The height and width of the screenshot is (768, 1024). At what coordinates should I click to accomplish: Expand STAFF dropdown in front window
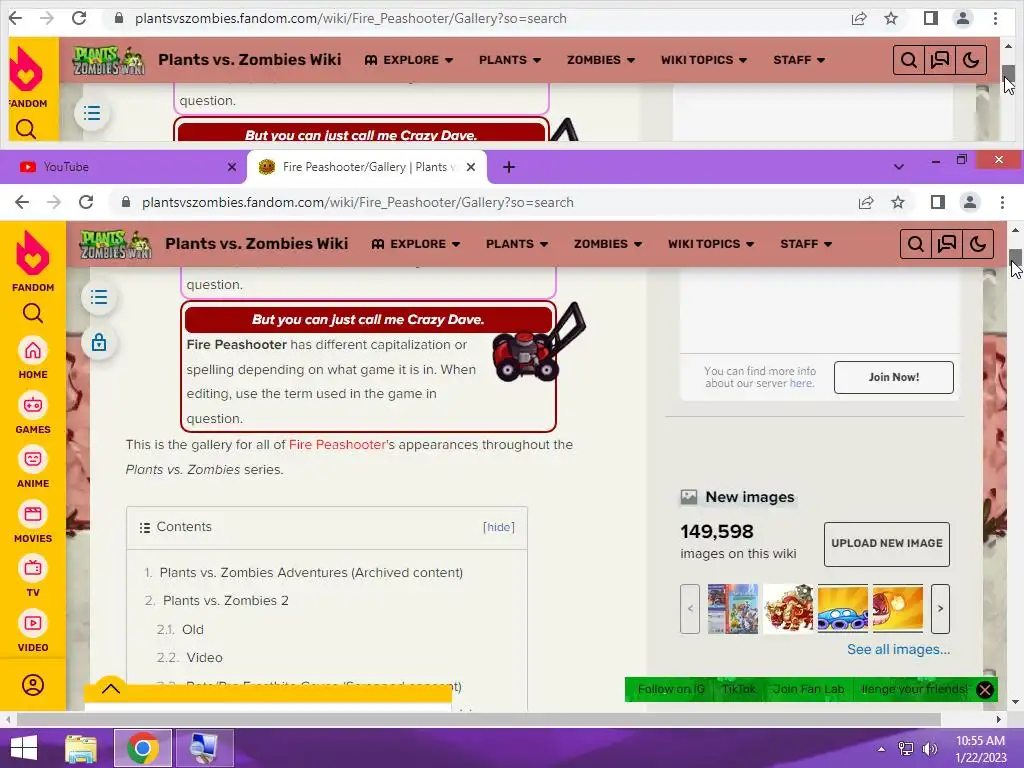[x=806, y=244]
